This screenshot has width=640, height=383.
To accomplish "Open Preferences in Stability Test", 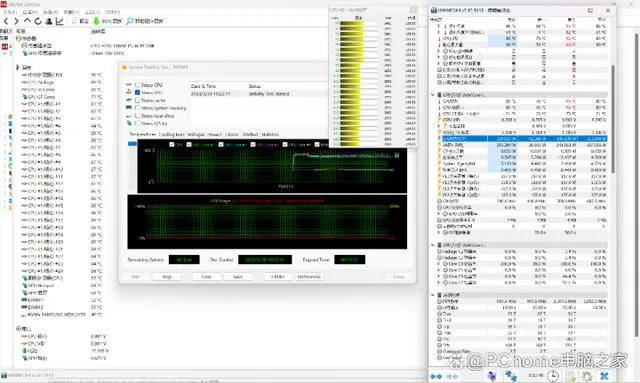I will 309,277.
